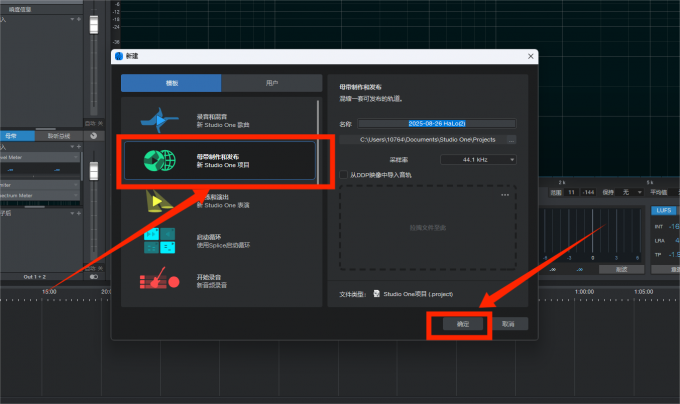680x404 pixels.
Task: Switch to the 用户 templates tab
Action: click(x=272, y=83)
